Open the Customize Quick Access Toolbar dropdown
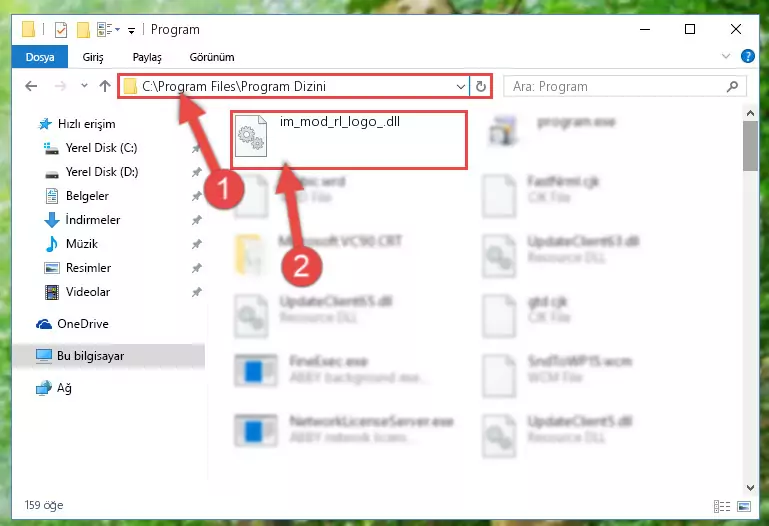This screenshot has height=526, width=769. pos(131,30)
